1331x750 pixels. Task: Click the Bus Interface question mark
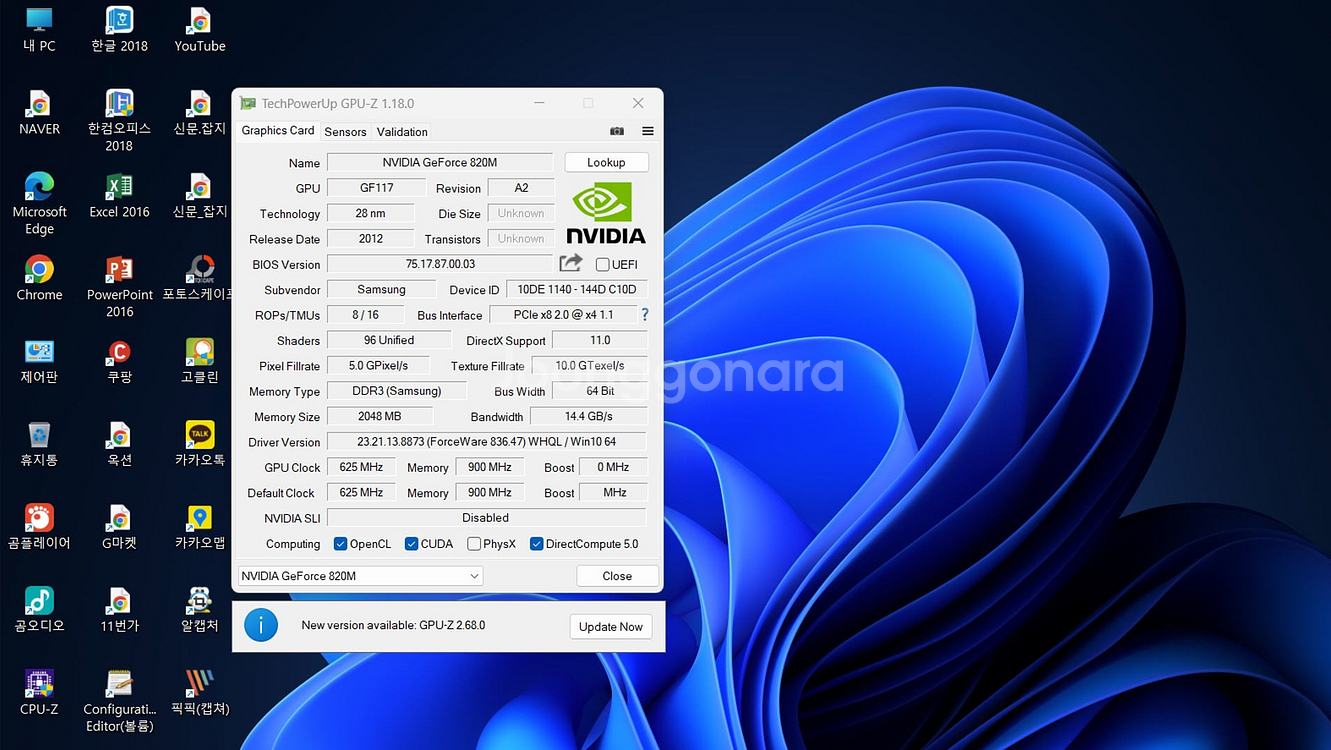tap(645, 315)
